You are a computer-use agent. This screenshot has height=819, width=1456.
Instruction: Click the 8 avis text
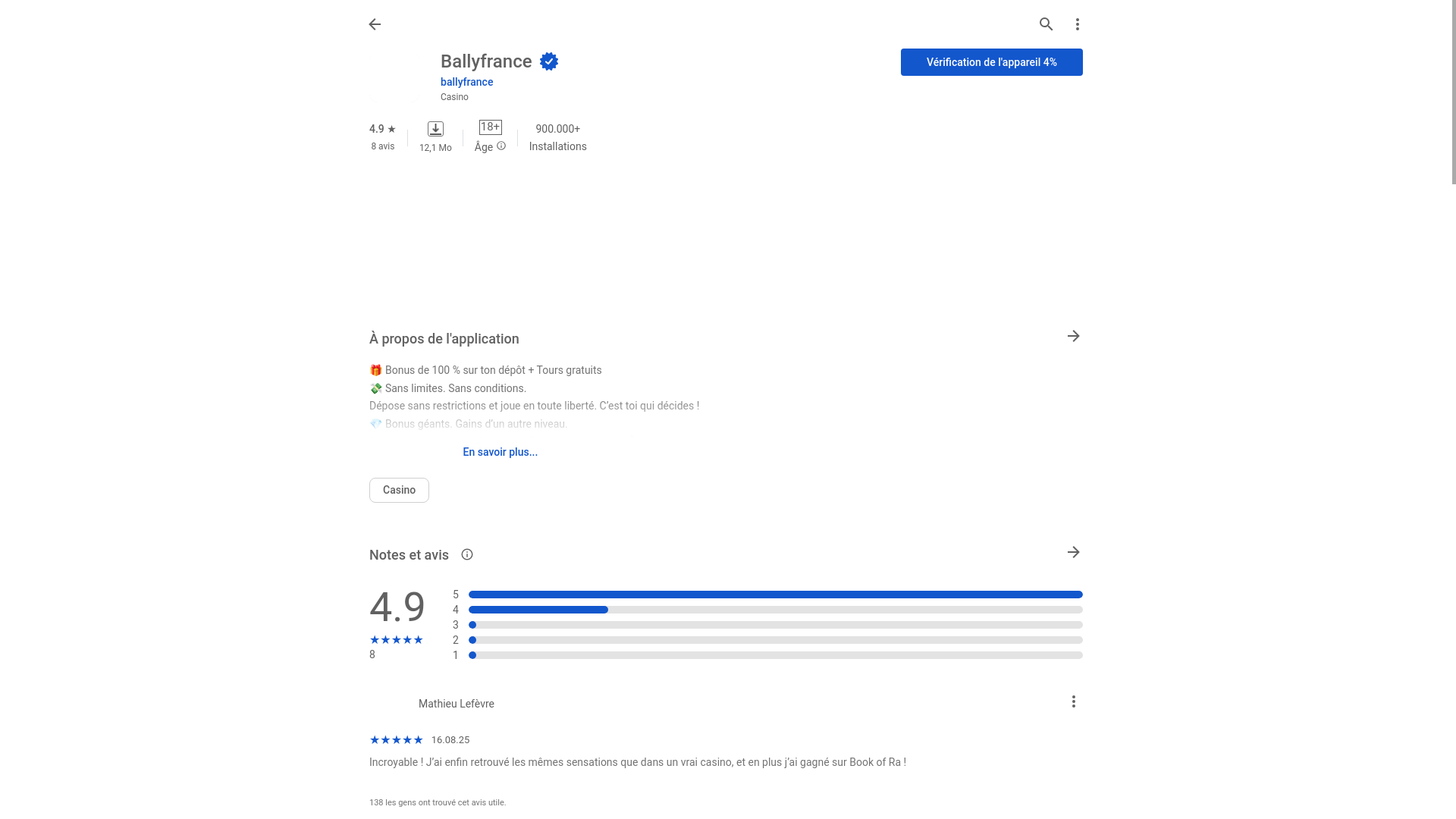(382, 146)
